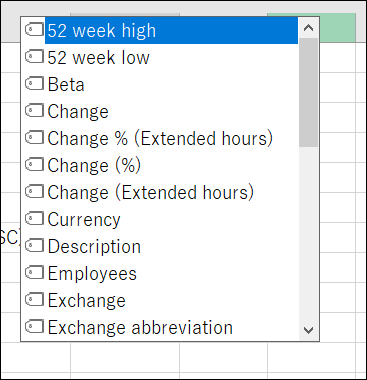Click the scroll up arrow

(x=308, y=28)
